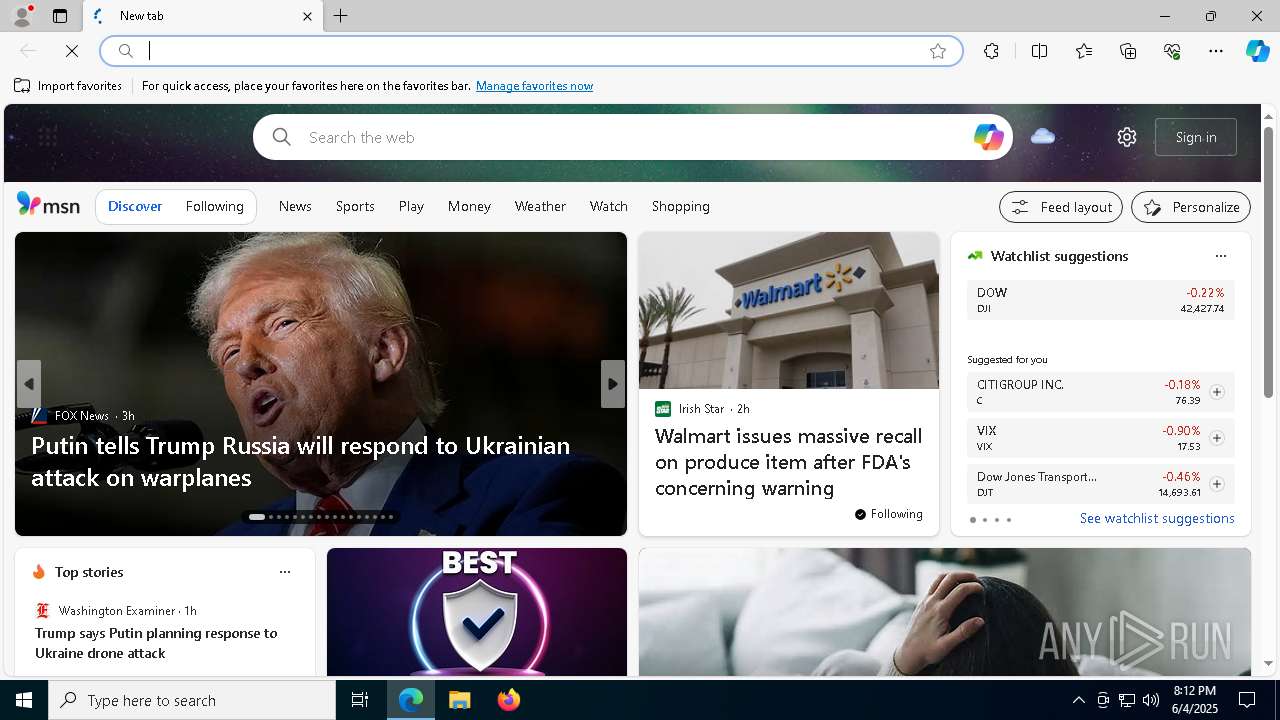Viewport: 1280px width, 720px height.
Task: Open the weather cloud icon
Action: click(1043, 136)
